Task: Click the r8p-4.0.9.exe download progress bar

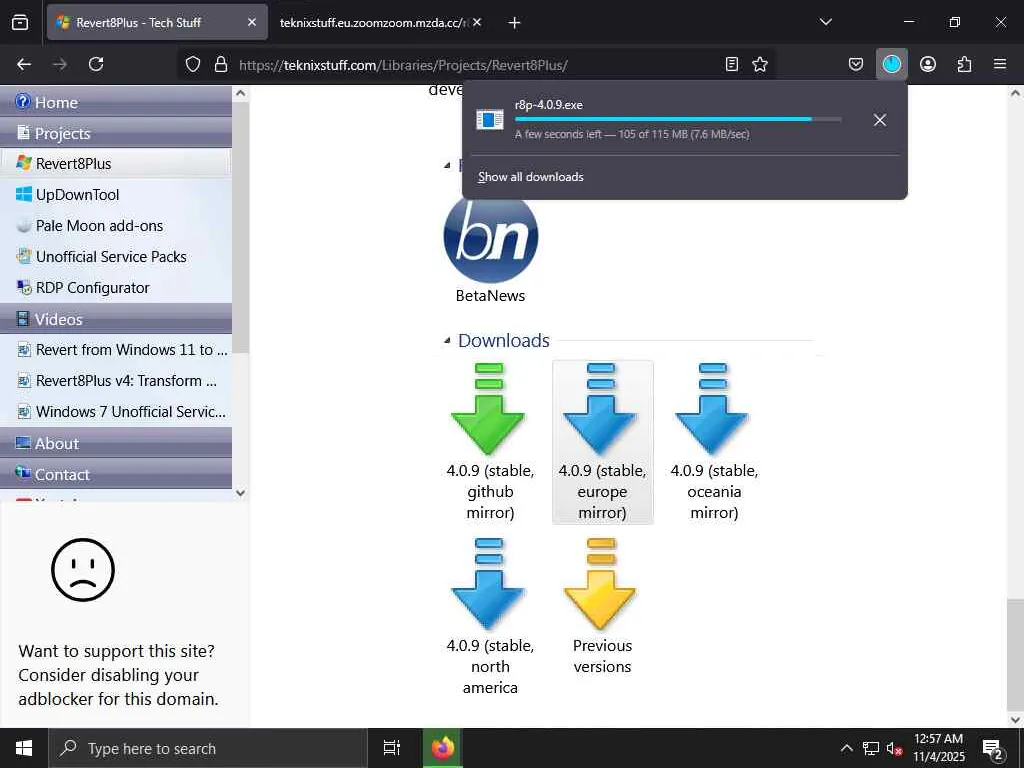Action: pyautogui.click(x=678, y=120)
